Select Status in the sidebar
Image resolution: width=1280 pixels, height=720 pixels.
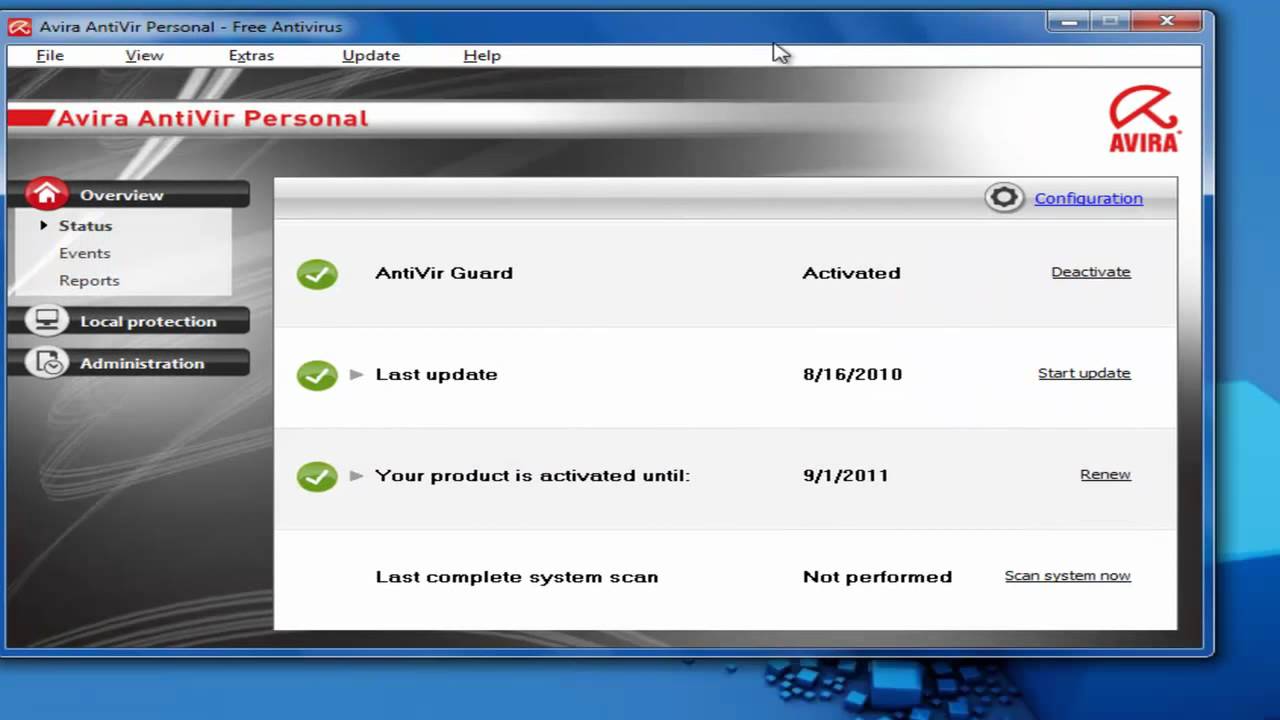point(85,226)
